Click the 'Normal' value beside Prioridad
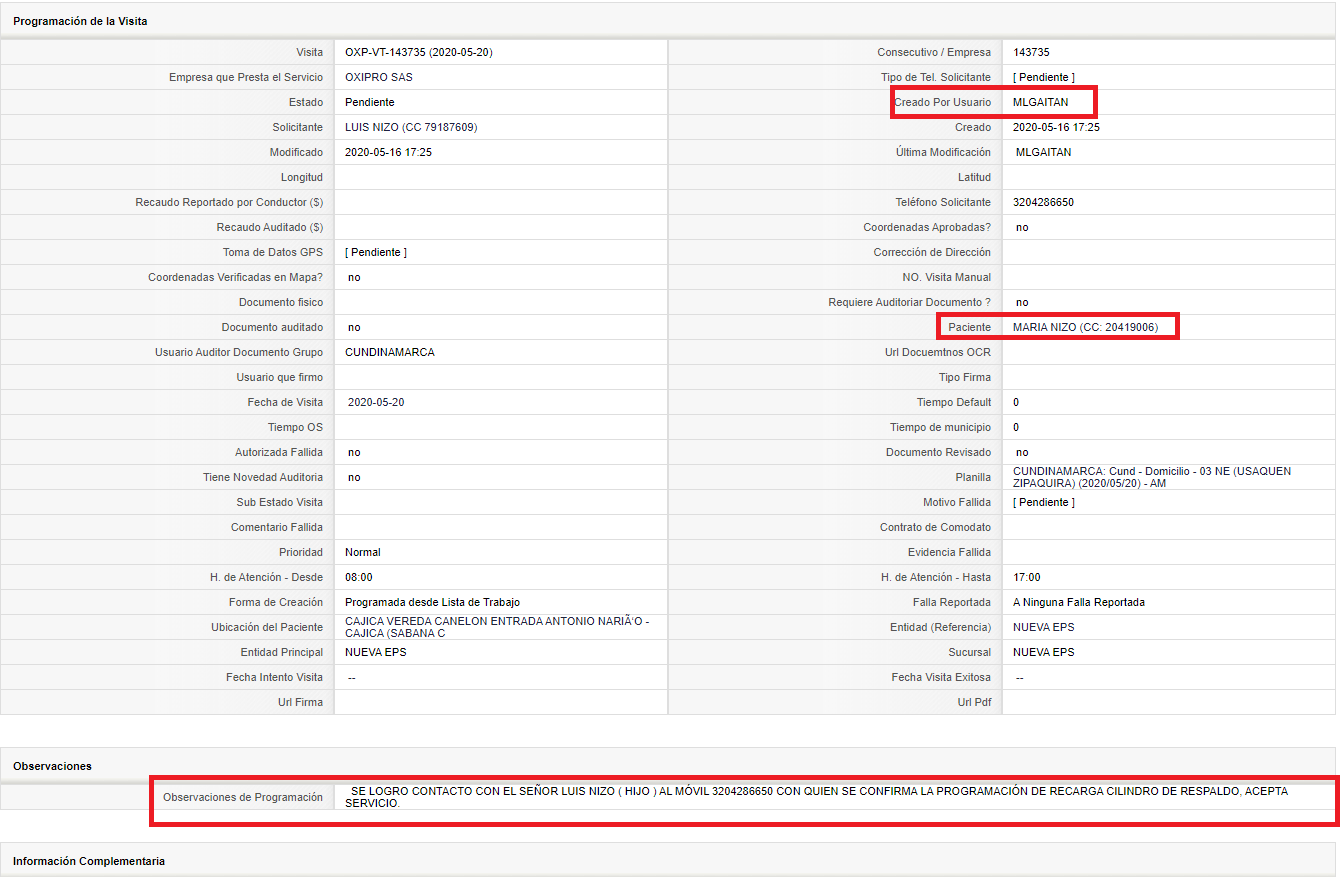1343x877 pixels. tap(363, 552)
